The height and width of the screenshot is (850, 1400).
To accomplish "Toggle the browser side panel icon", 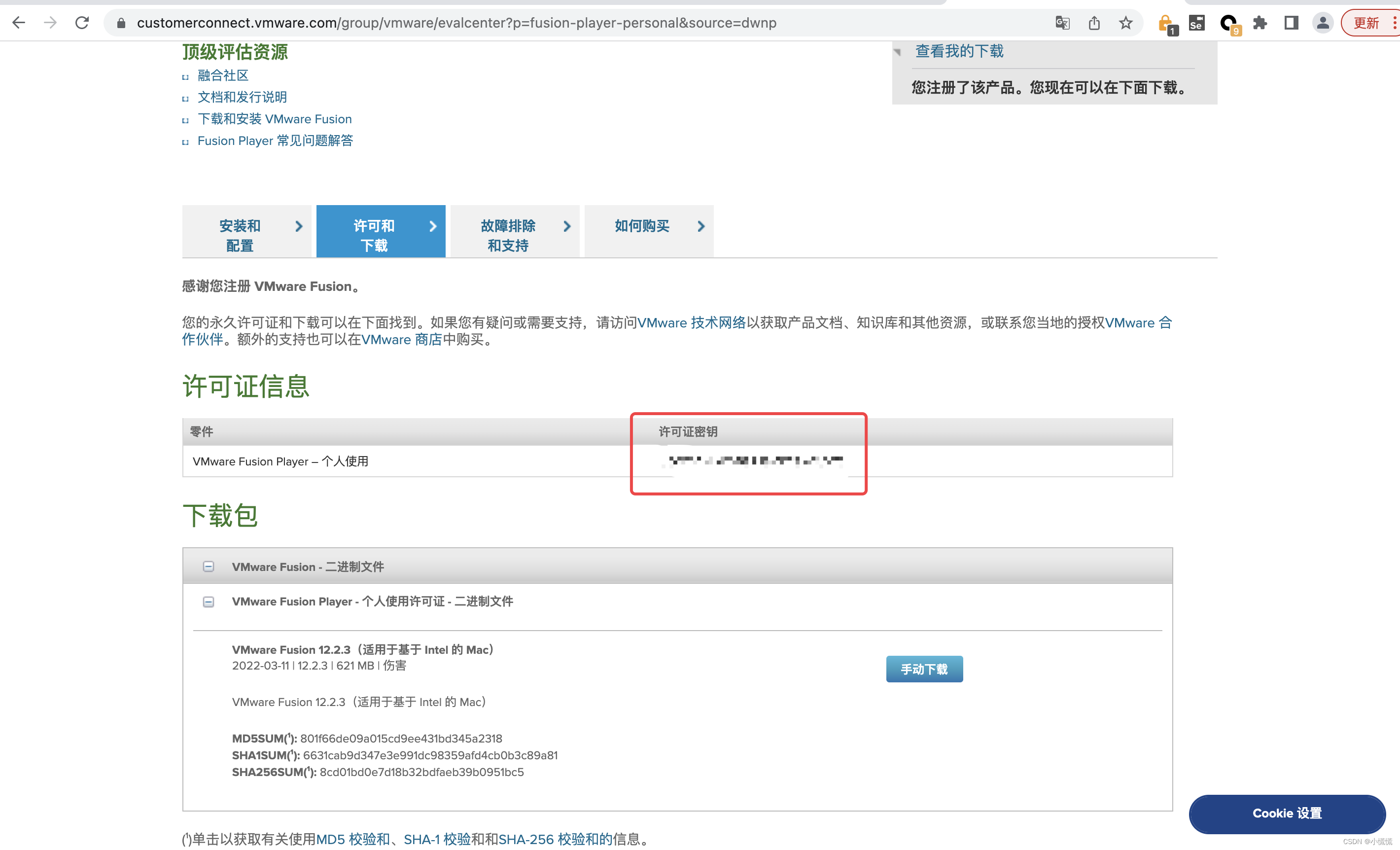I will pyautogui.click(x=1291, y=23).
